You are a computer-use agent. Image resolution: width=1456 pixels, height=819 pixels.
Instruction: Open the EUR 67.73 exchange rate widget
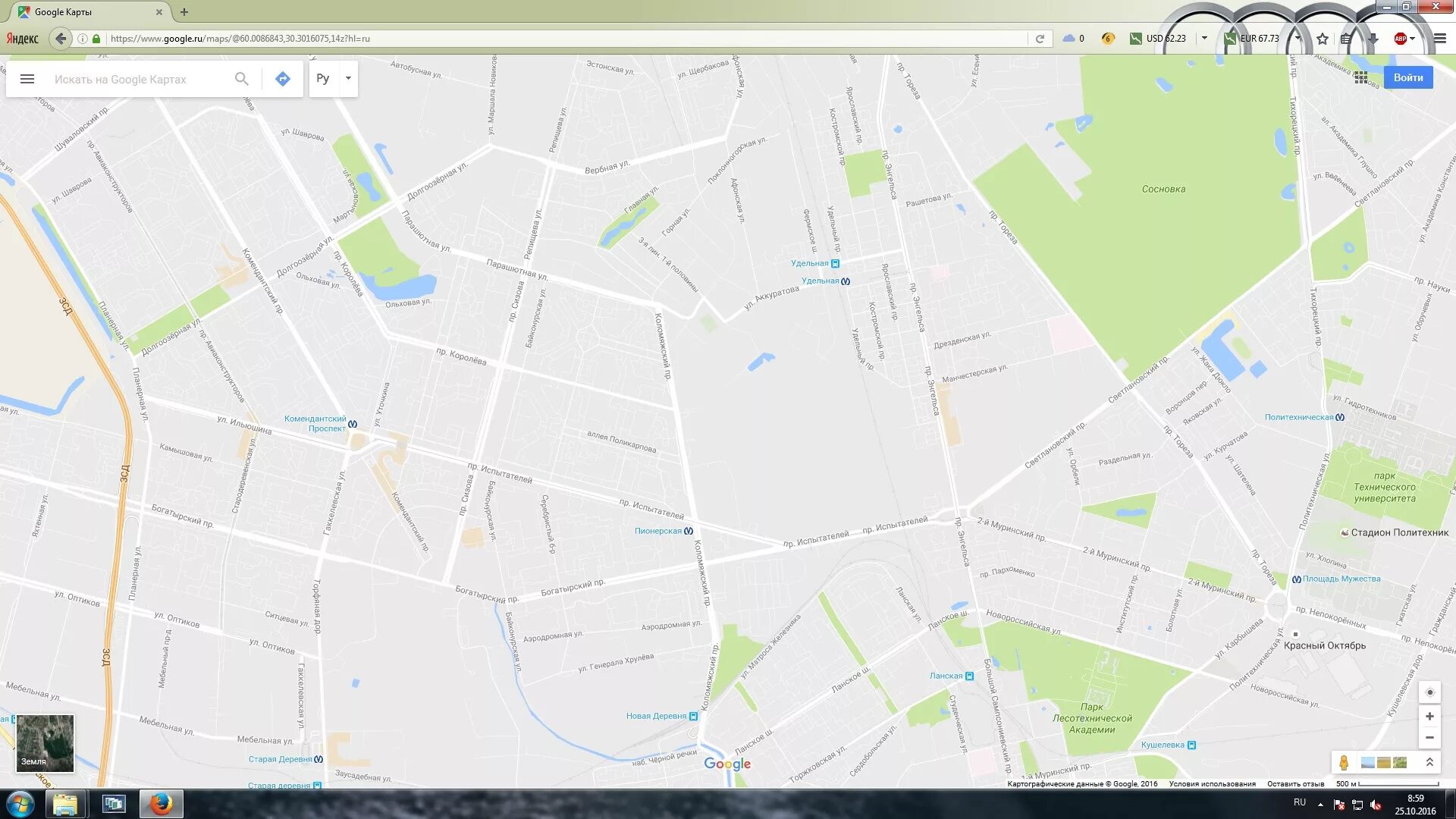(1252, 39)
